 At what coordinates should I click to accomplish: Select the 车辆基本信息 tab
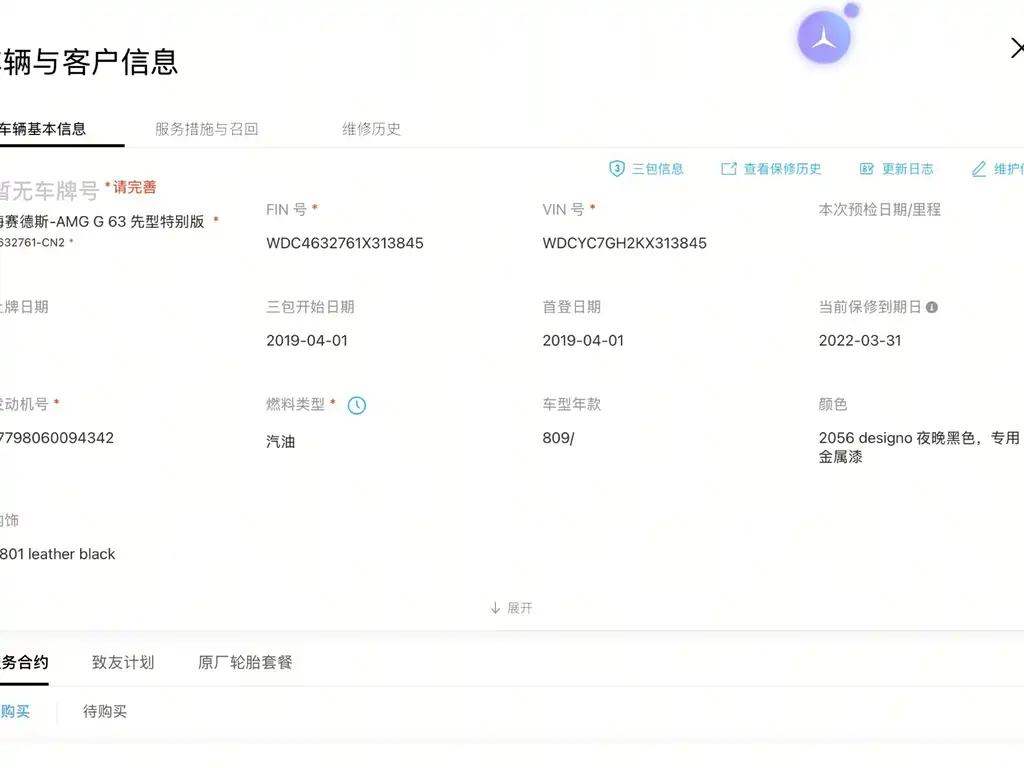42,129
